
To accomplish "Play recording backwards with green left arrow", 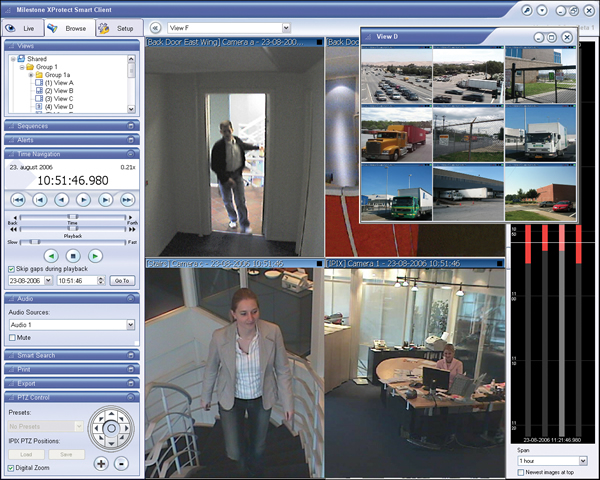I will 51,256.
